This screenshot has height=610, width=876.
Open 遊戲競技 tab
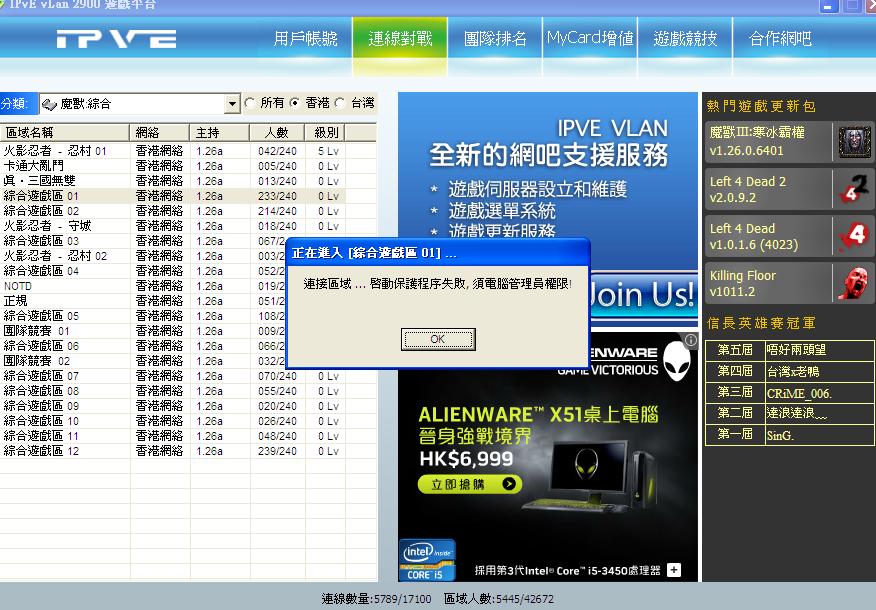pos(685,38)
